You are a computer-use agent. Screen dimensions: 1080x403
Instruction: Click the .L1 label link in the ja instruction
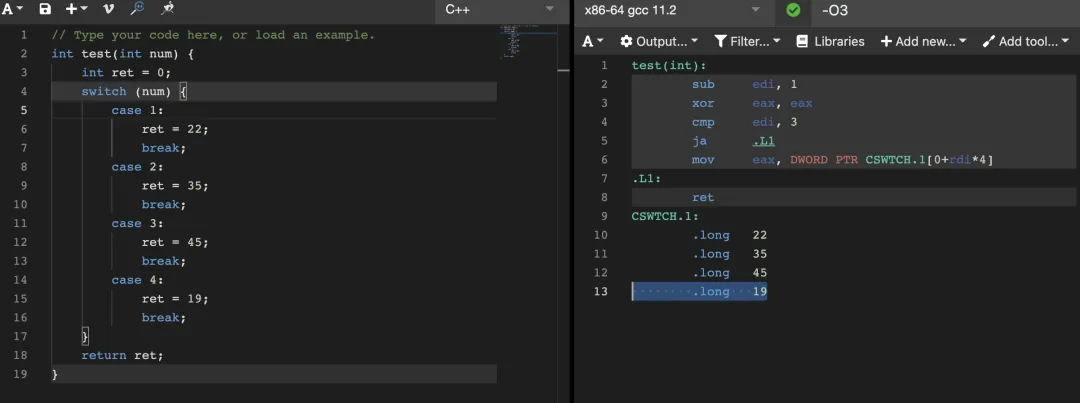coord(763,141)
